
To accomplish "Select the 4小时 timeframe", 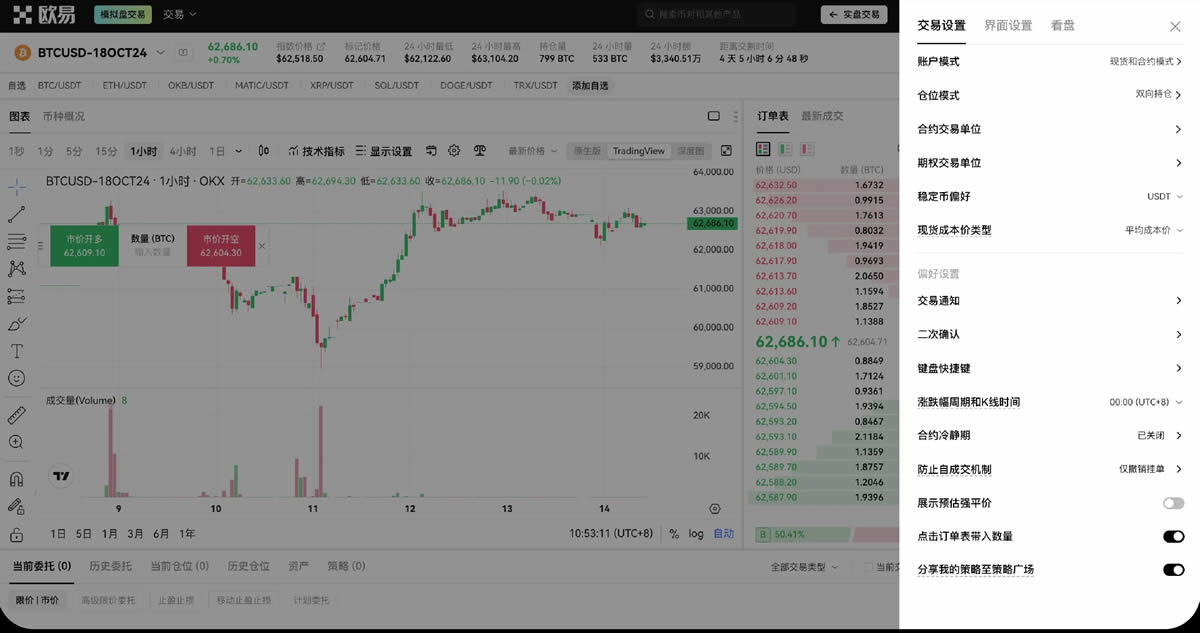I will 183,151.
